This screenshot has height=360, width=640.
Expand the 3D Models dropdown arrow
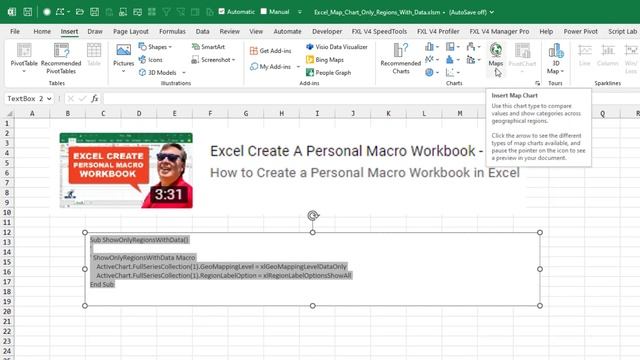point(184,73)
